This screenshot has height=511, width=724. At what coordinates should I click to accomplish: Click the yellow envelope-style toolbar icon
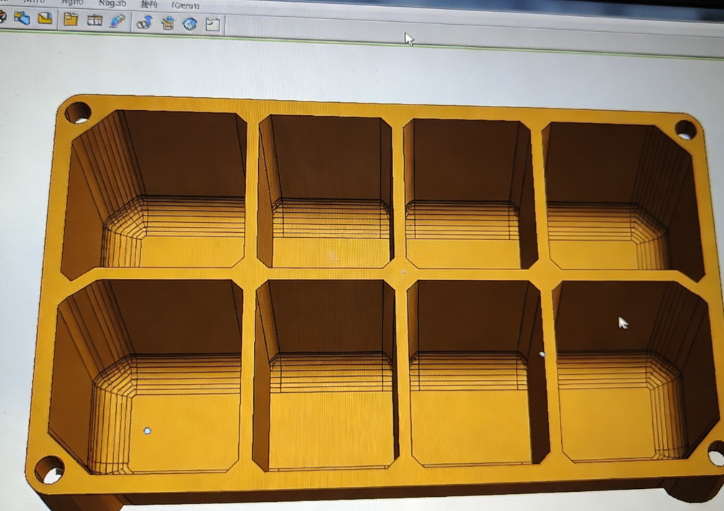(45, 18)
